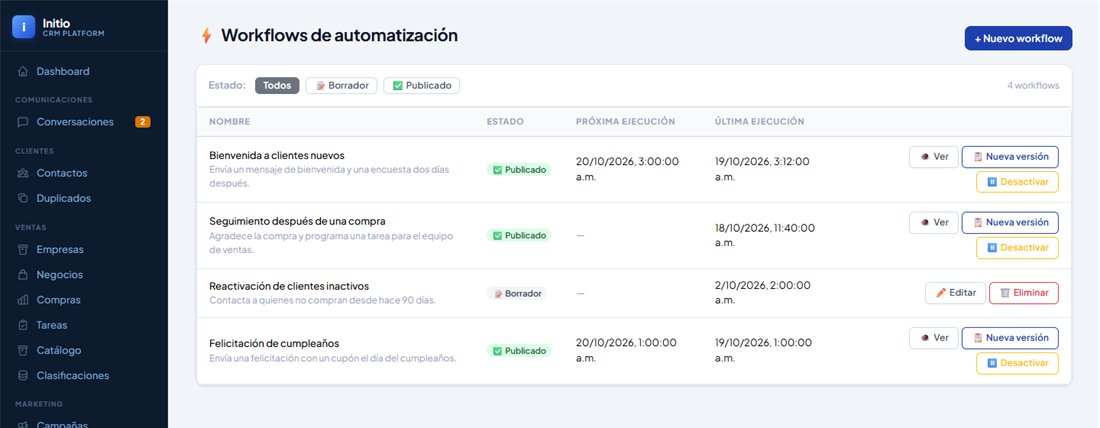The height and width of the screenshot is (428, 1100).
Task: Click the ÚLTIMA EJECUCIÓN column header
Action: (759, 122)
